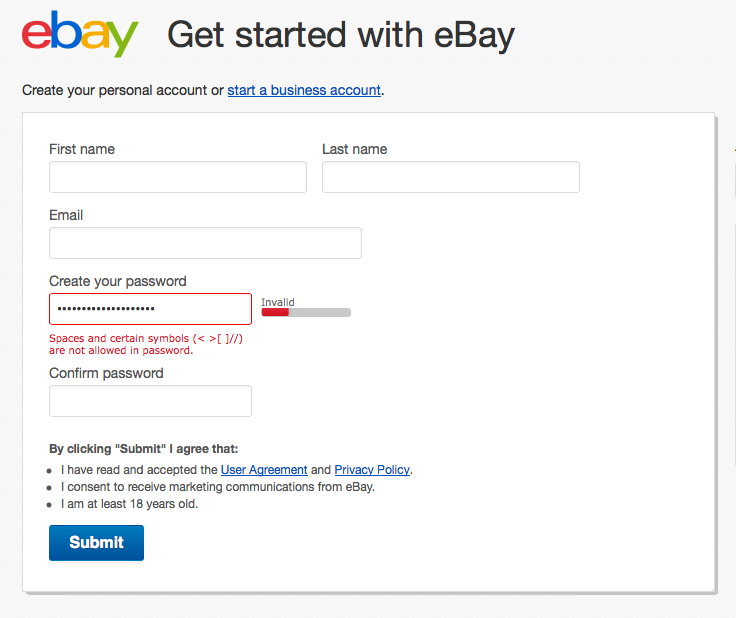Click the Get started with eBay heading
The height and width of the screenshot is (618, 736).
tap(341, 36)
